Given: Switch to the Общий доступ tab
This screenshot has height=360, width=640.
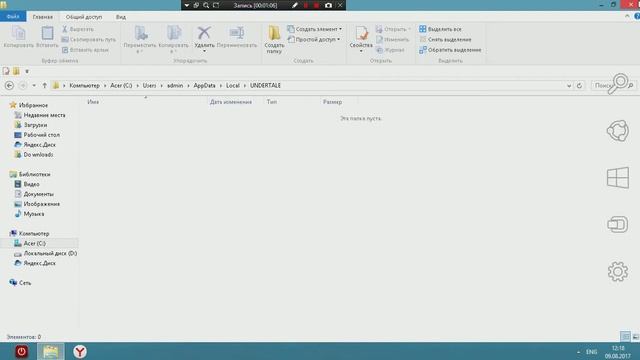Looking at the screenshot, I should pyautogui.click(x=84, y=17).
